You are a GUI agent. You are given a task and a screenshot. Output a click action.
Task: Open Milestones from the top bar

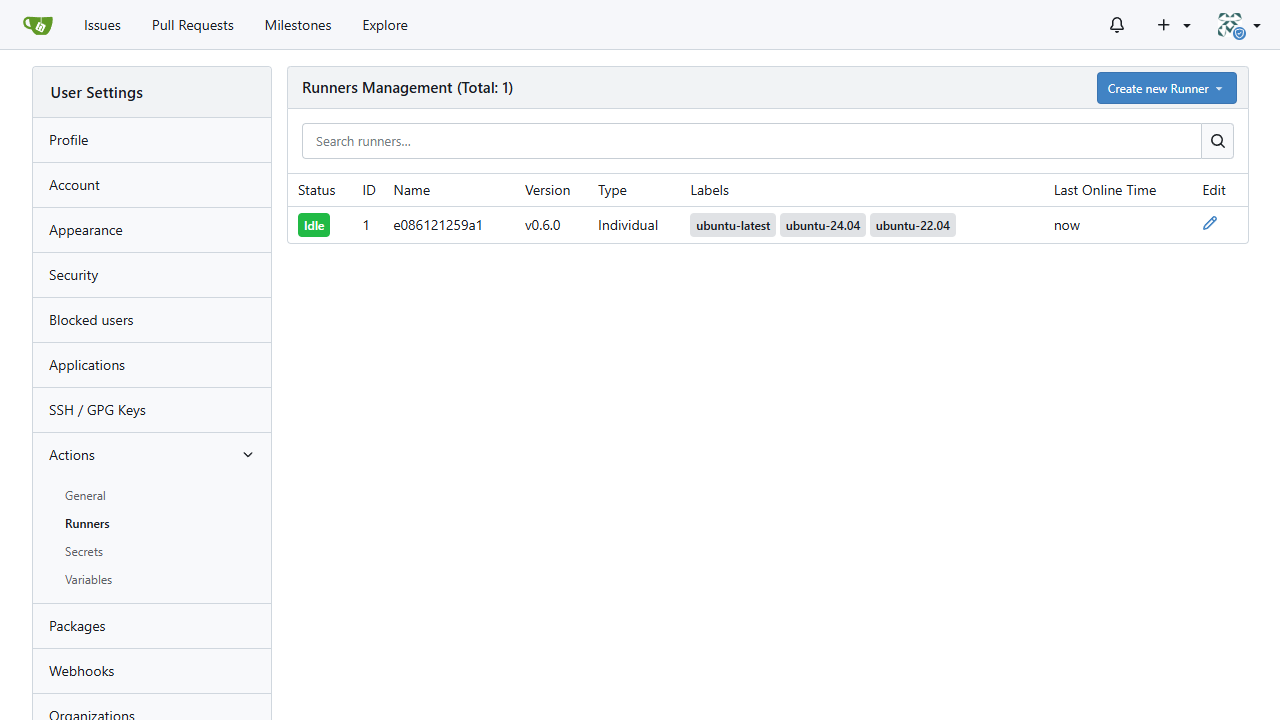pyautogui.click(x=298, y=25)
